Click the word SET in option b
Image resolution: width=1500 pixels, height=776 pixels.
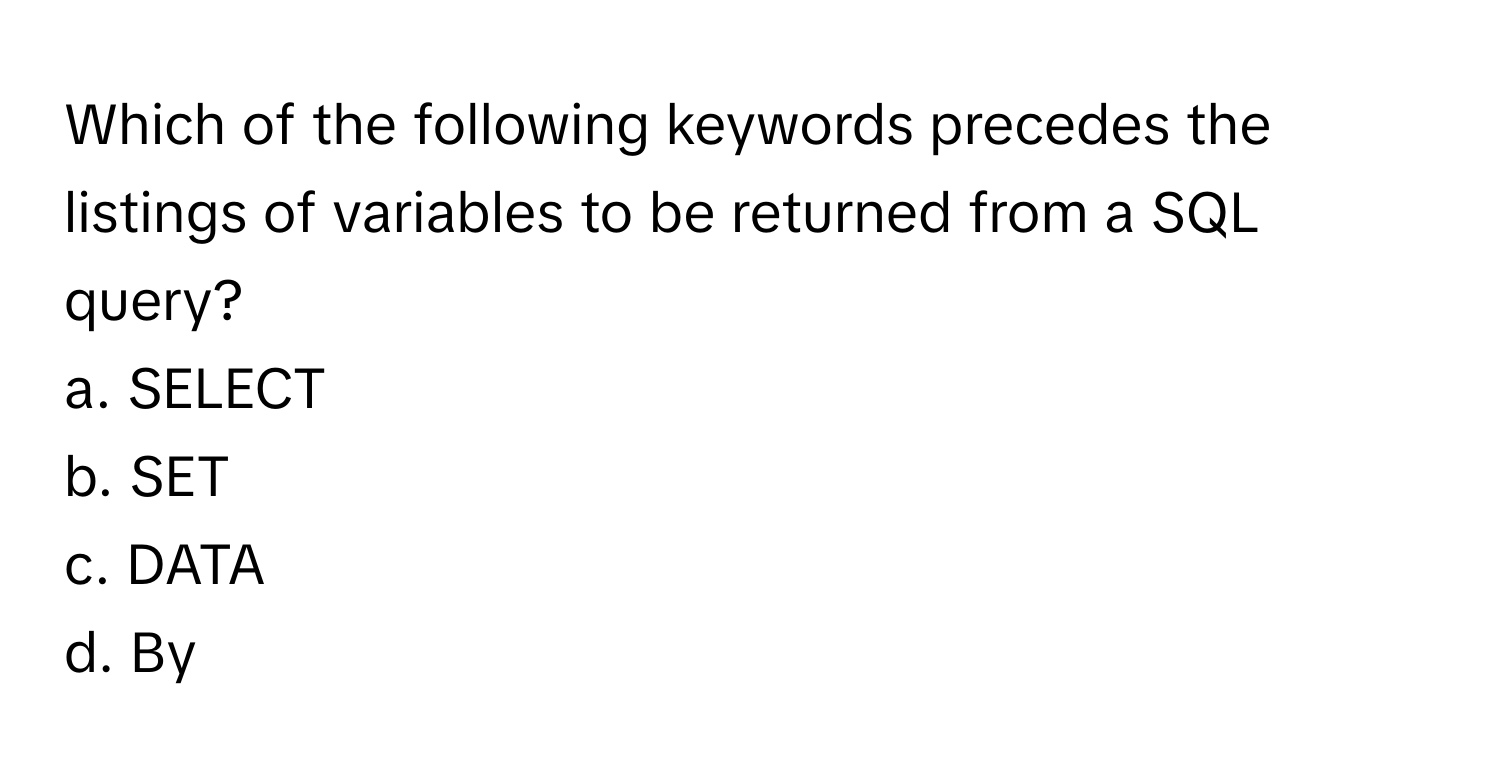[x=180, y=478]
